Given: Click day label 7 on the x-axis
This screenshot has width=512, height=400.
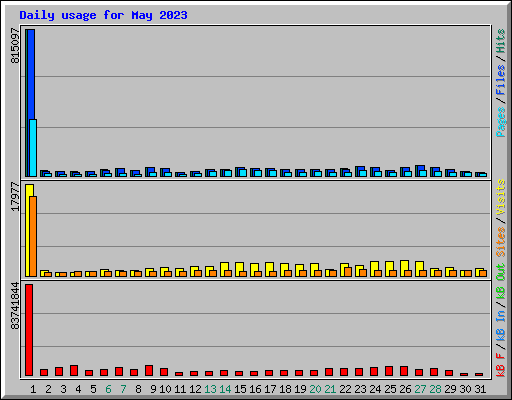Looking at the screenshot, I should [123, 389].
